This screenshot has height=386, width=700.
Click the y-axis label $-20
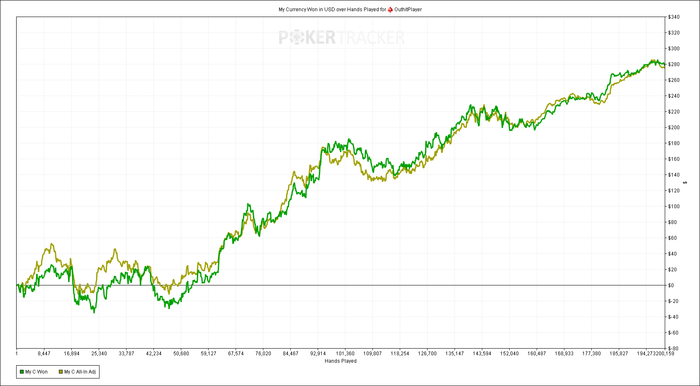(673, 301)
